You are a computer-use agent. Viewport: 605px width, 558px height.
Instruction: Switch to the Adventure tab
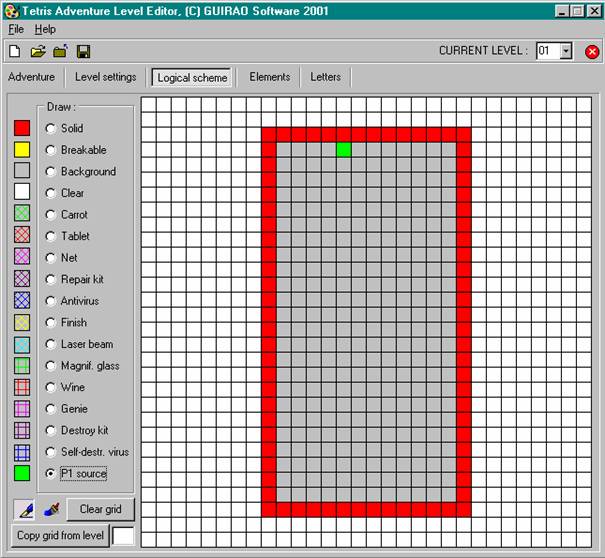pyautogui.click(x=32, y=77)
